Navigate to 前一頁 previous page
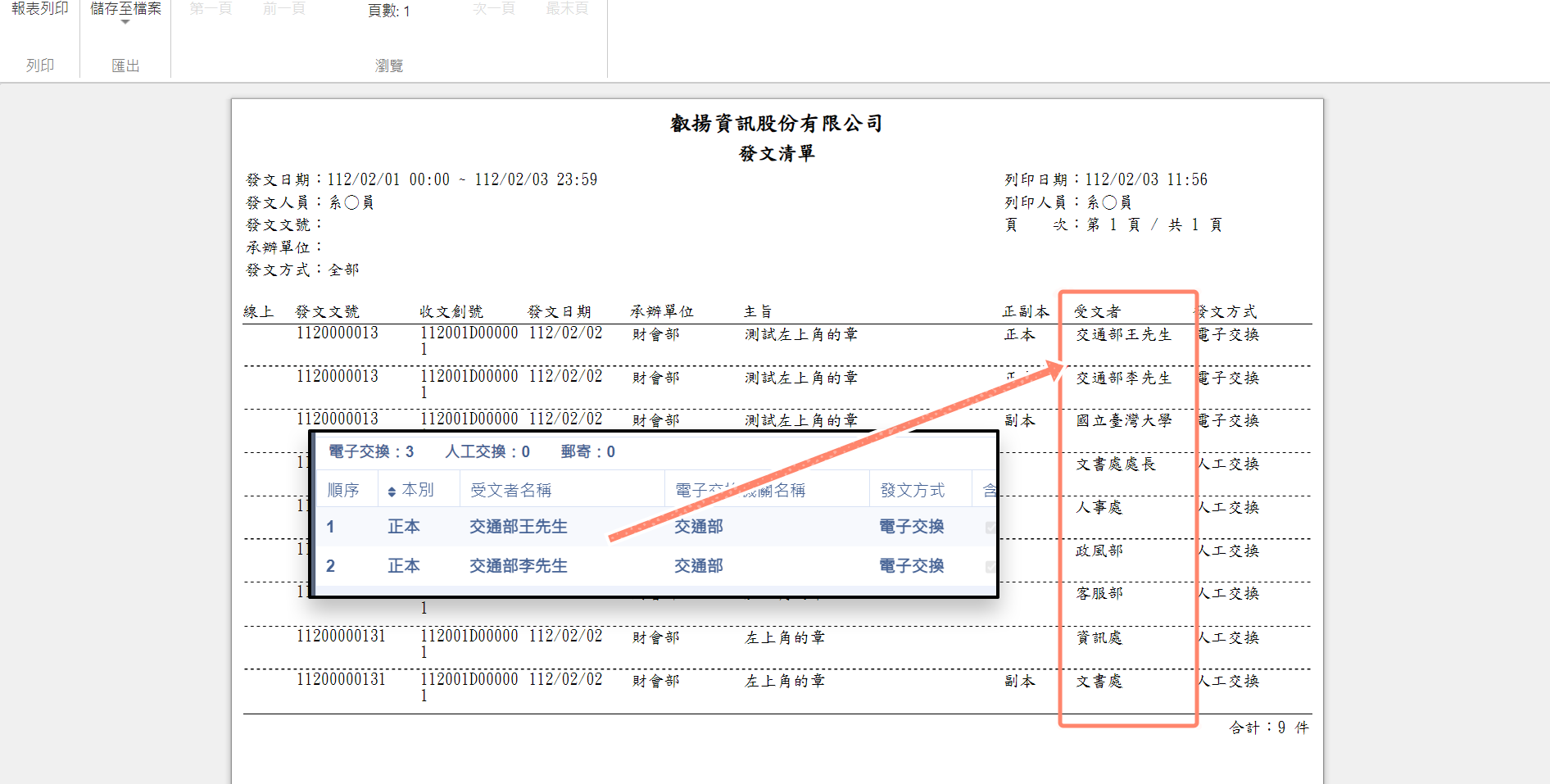 (284, 9)
